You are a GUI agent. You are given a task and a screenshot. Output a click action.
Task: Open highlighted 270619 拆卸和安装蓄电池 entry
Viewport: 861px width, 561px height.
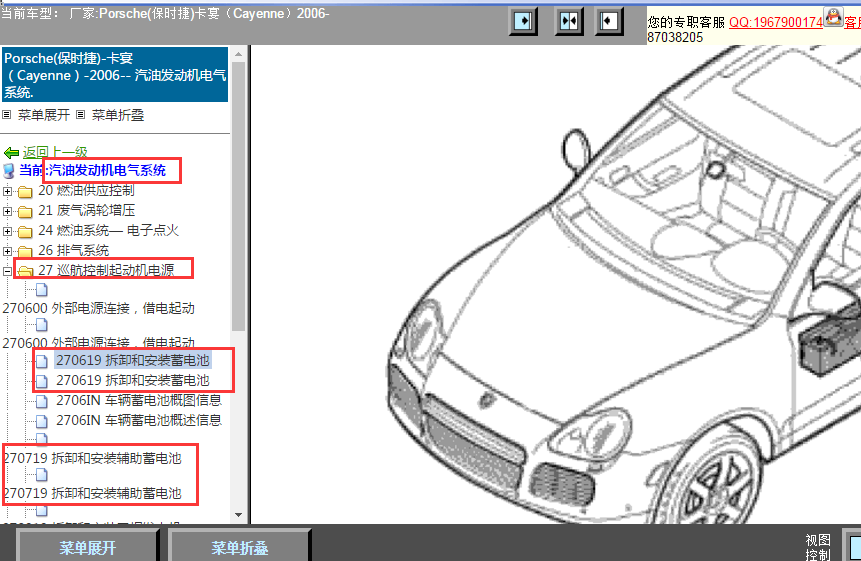point(132,360)
